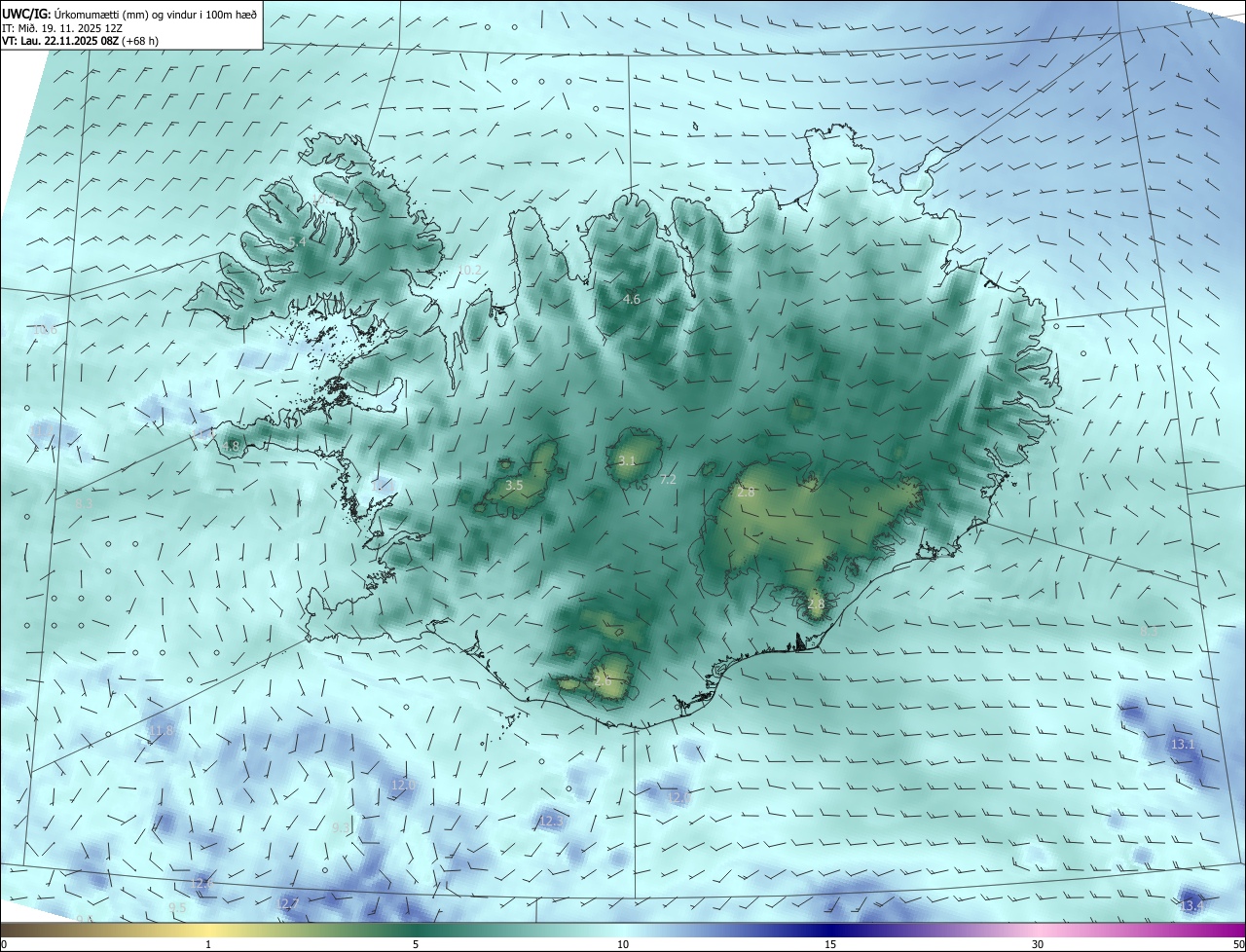Image resolution: width=1246 pixels, height=952 pixels.
Task: Select the 12.3 value label south of Iceland
Action: [x=551, y=823]
